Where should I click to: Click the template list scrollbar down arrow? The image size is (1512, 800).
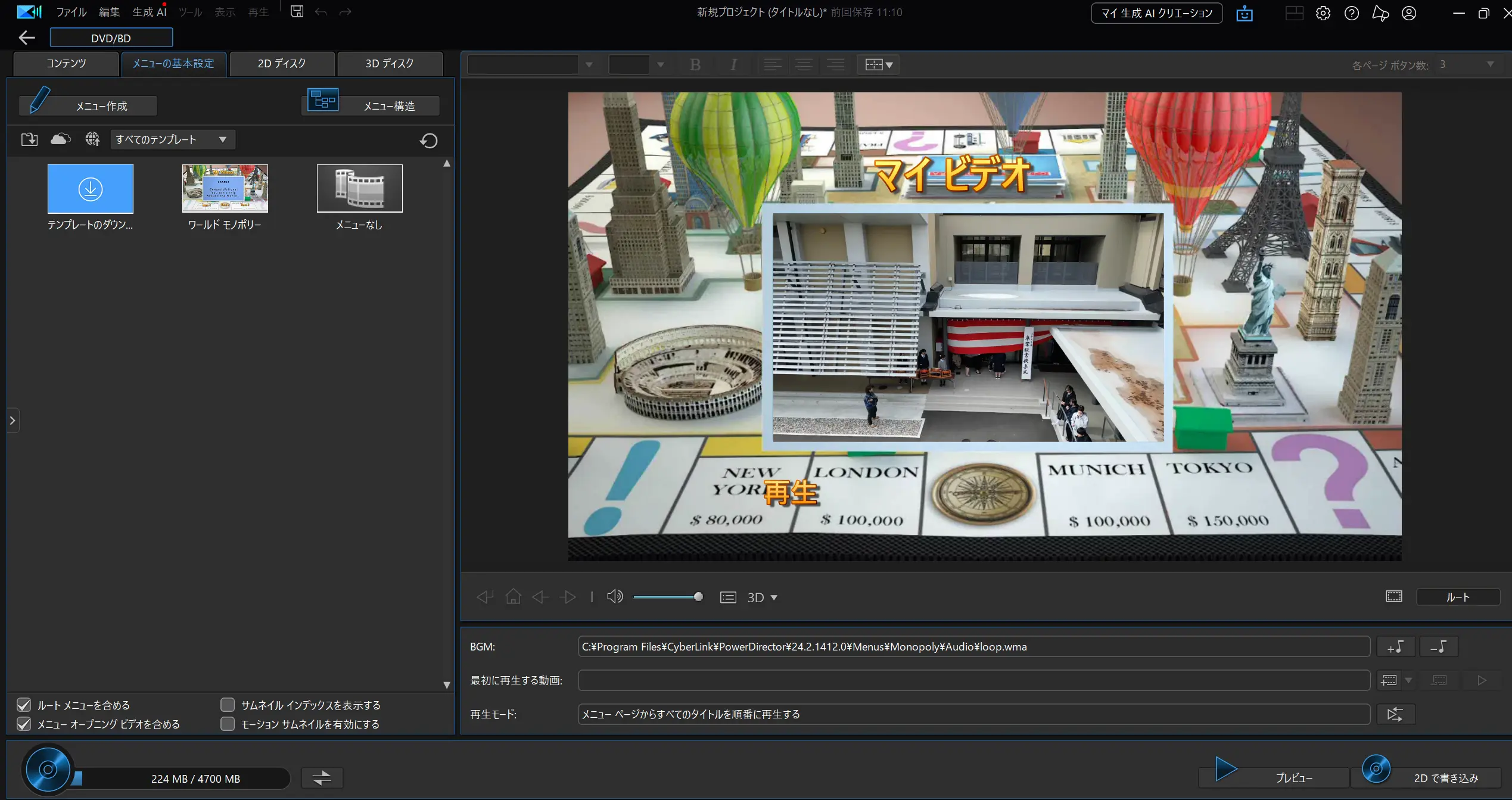click(447, 685)
